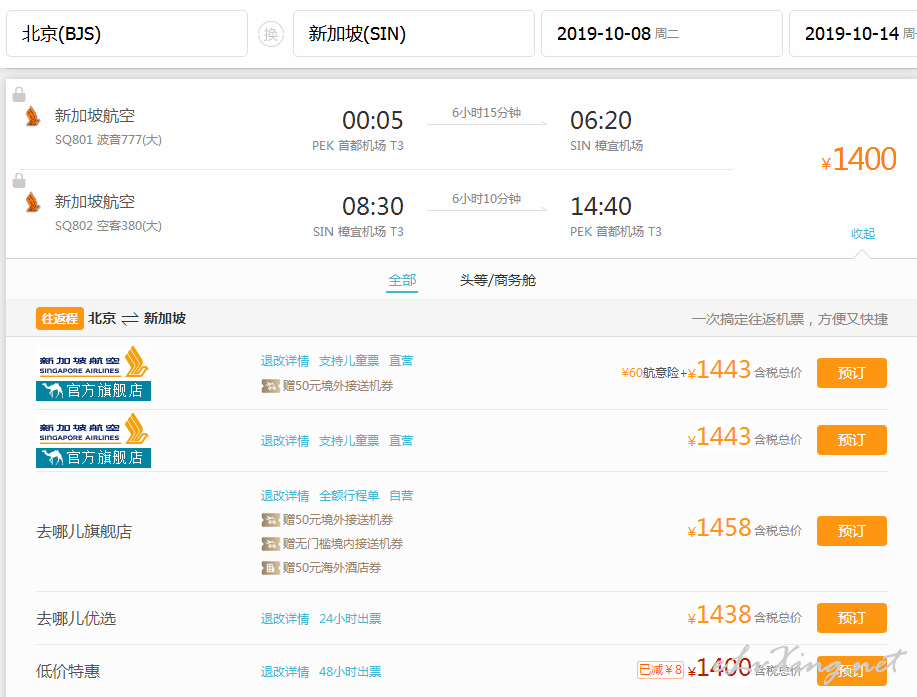Open 退改详情 for 去哪儿优选
The image size is (917, 697).
tap(285, 619)
